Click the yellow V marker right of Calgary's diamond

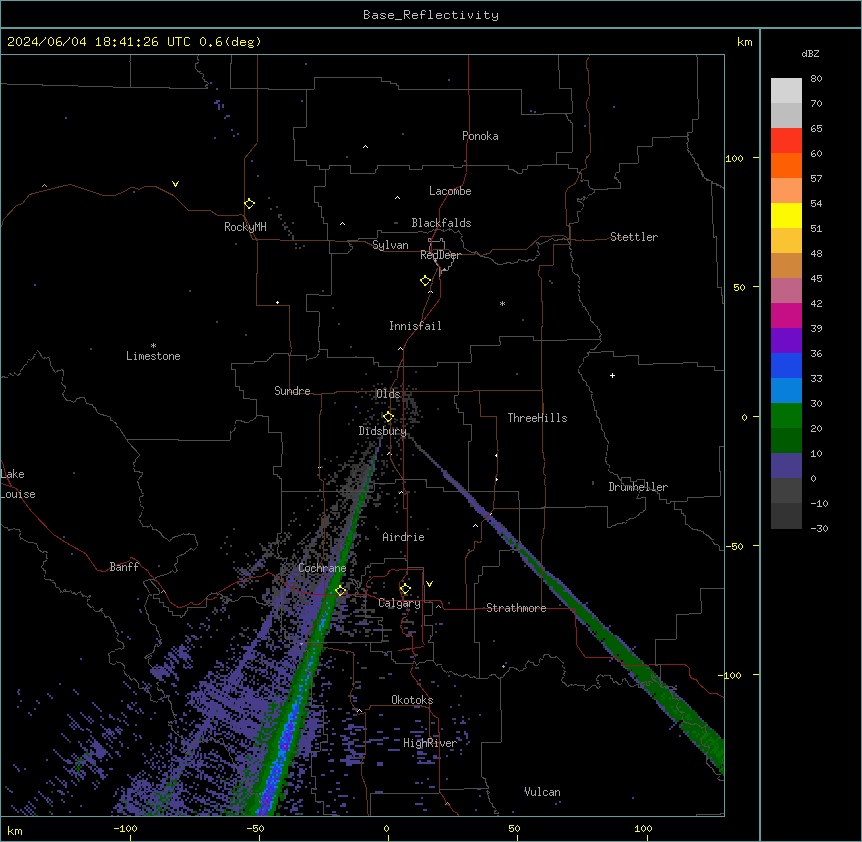pos(429,584)
